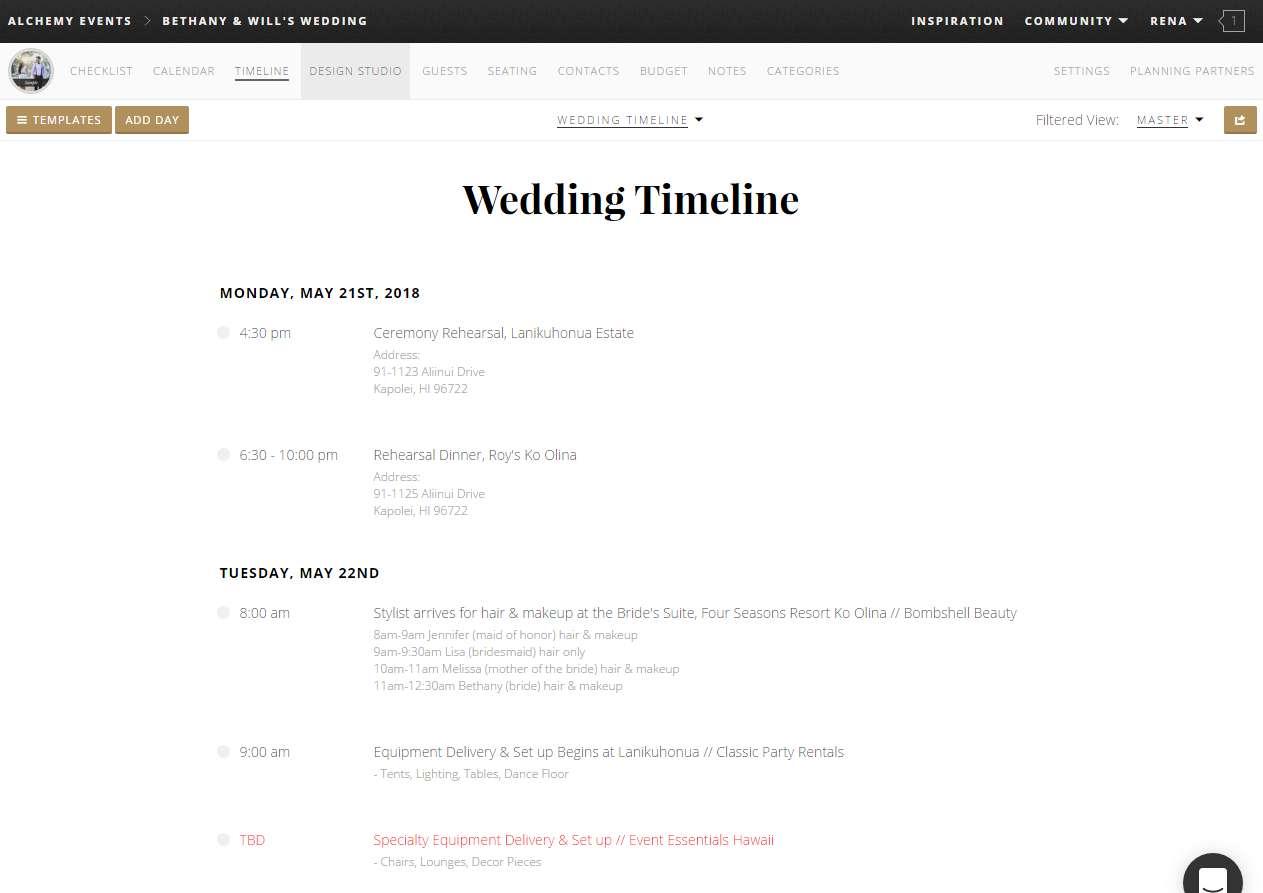Go to the Contacts tab
The height and width of the screenshot is (893, 1263).
tap(588, 71)
